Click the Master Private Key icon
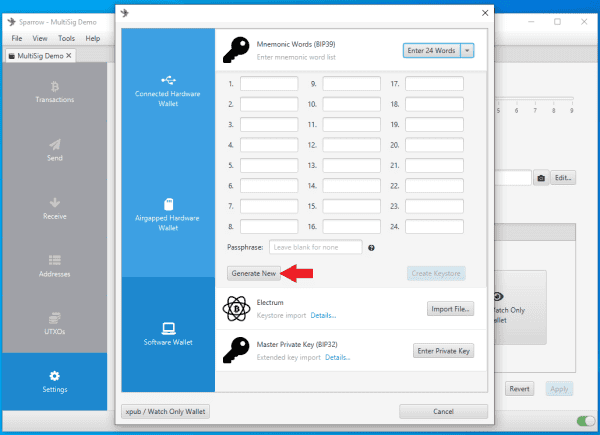Image resolution: width=600 pixels, height=435 pixels. tap(236, 350)
